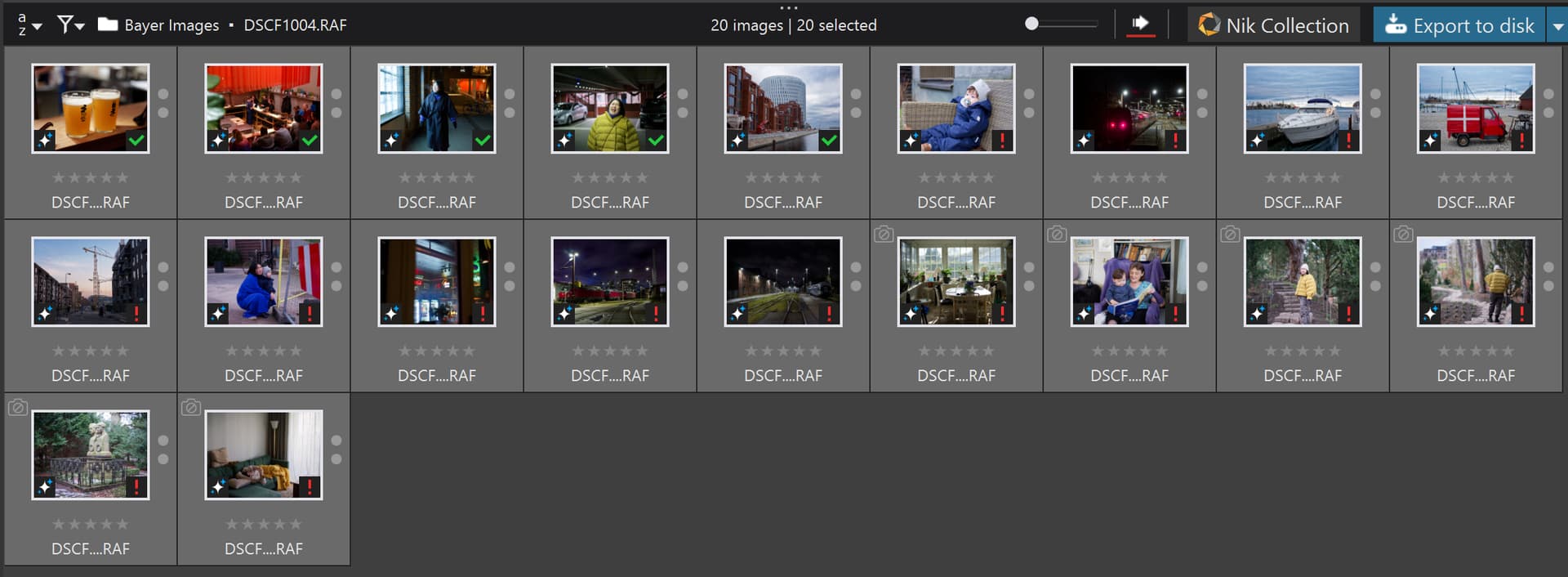Viewport: 1568px width, 577px height.
Task: Open the a-z sort order menu
Action: pos(29,25)
